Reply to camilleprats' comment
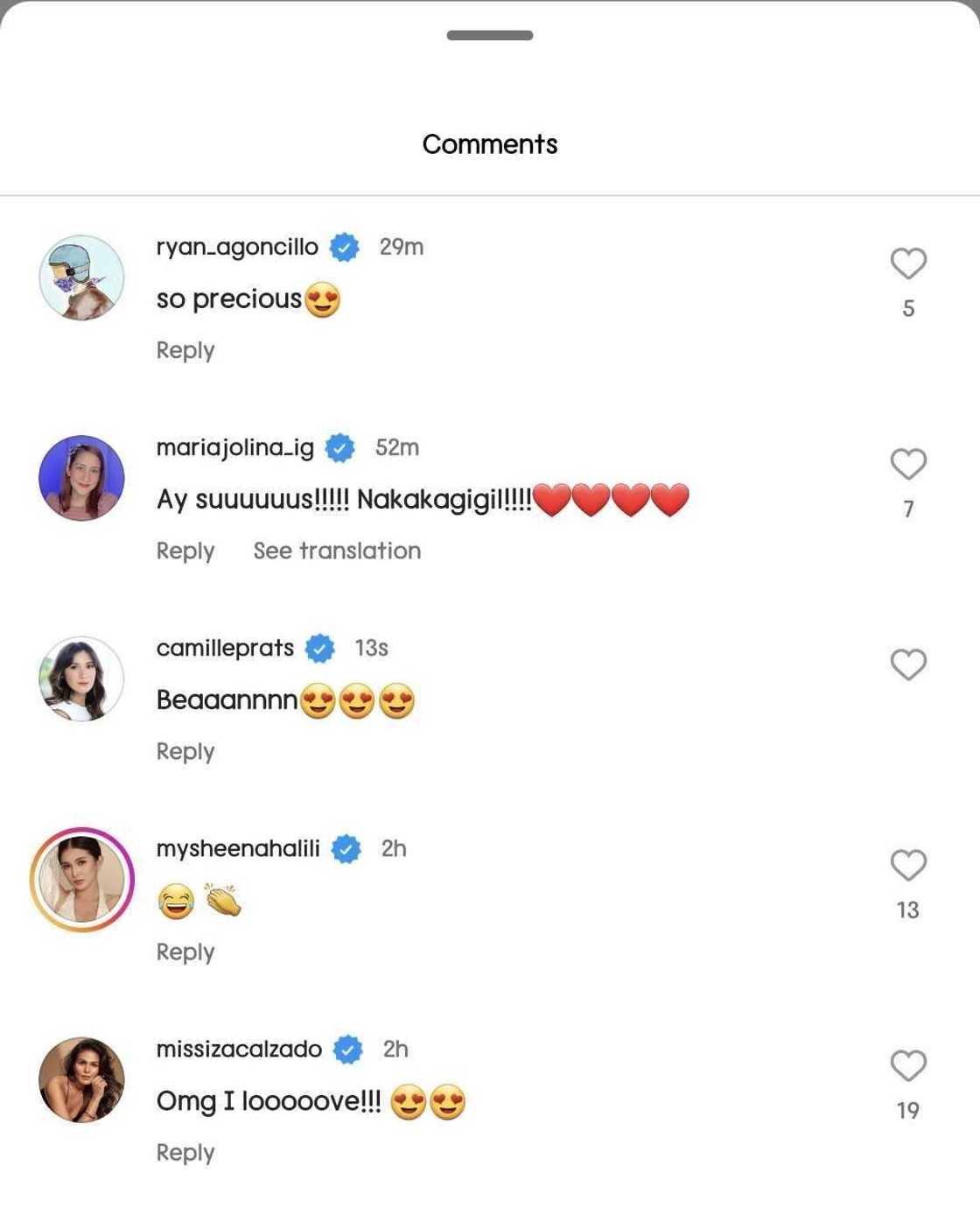This screenshot has width=980, height=1208. pos(185,750)
